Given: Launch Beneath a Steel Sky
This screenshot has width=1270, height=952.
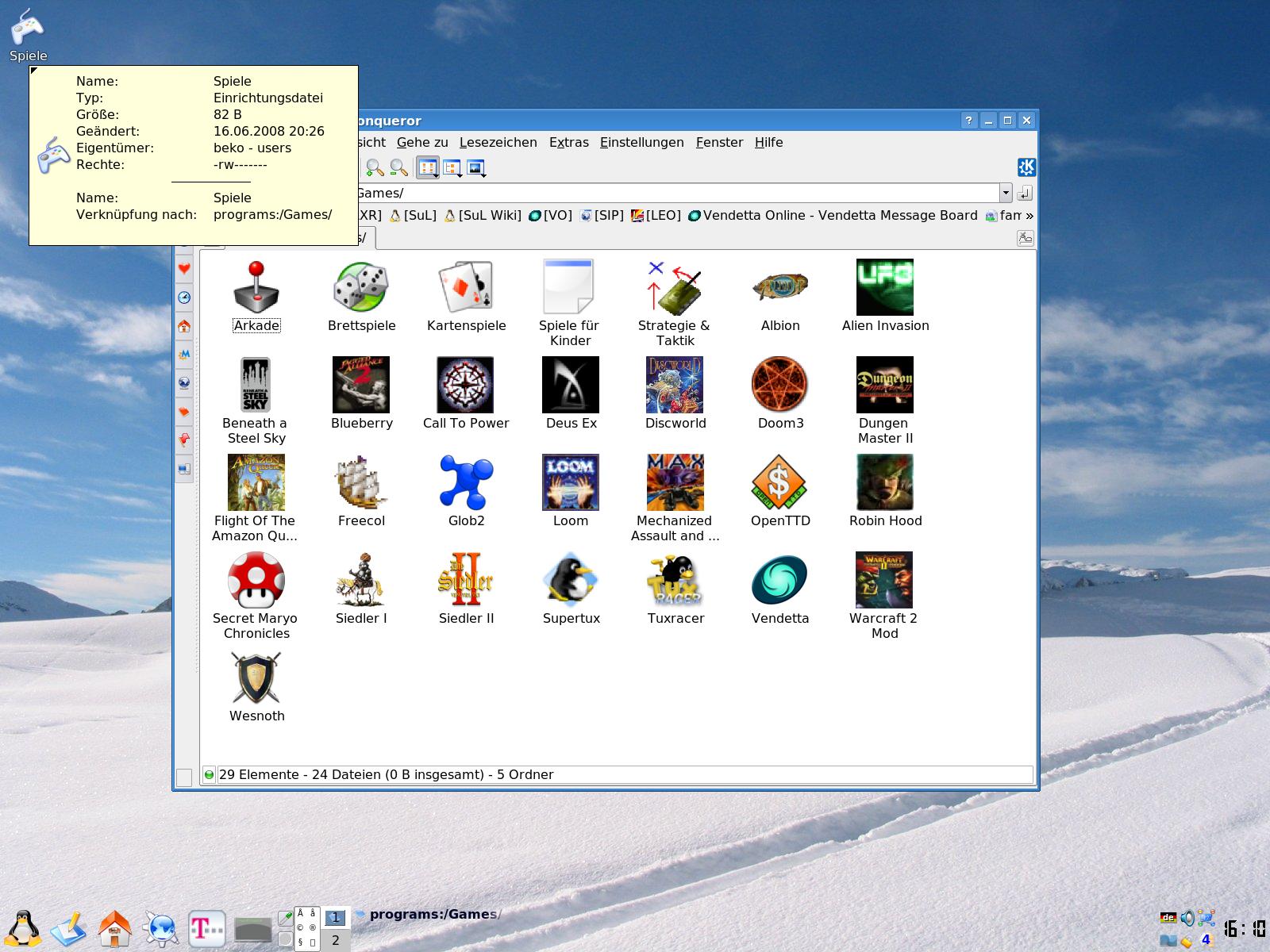Looking at the screenshot, I should point(256,401).
